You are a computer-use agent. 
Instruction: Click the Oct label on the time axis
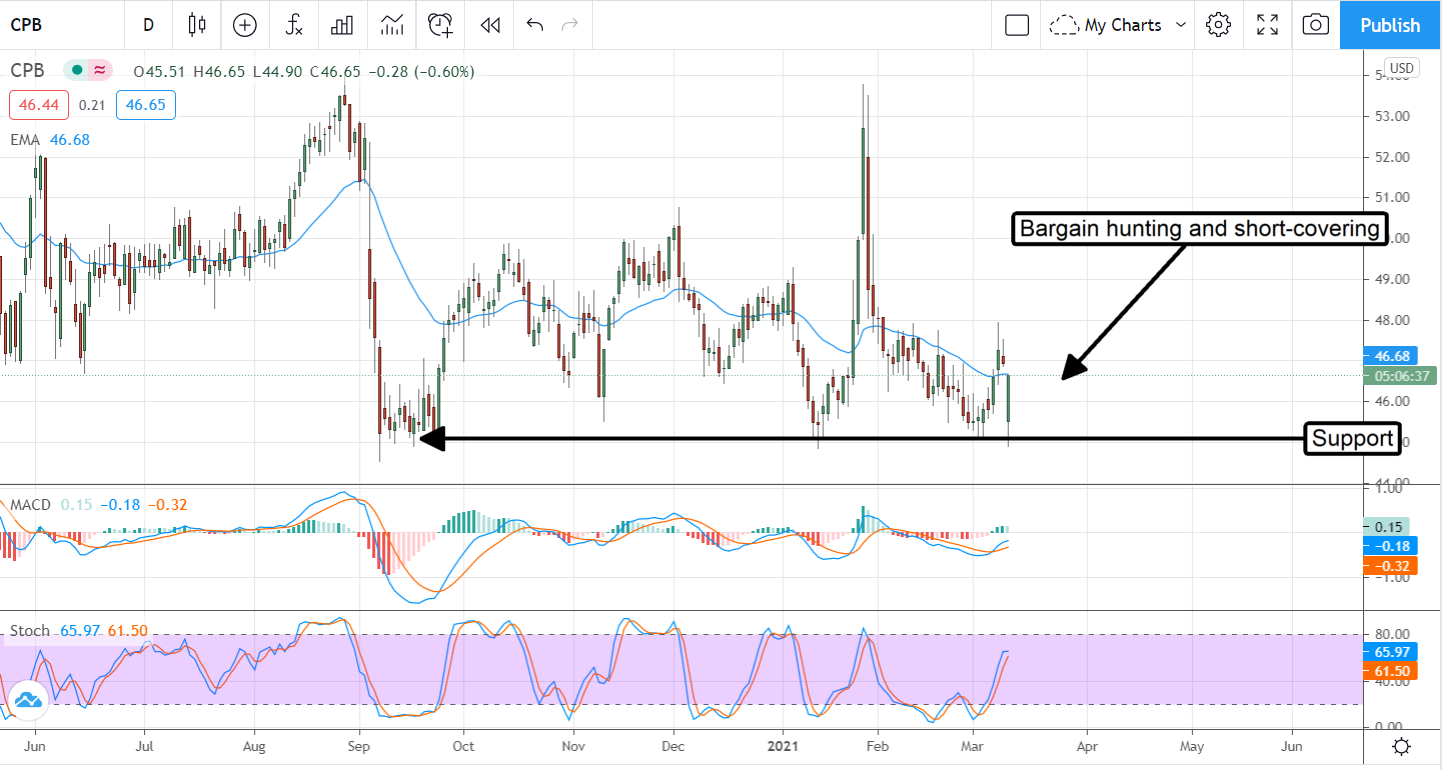(462, 746)
